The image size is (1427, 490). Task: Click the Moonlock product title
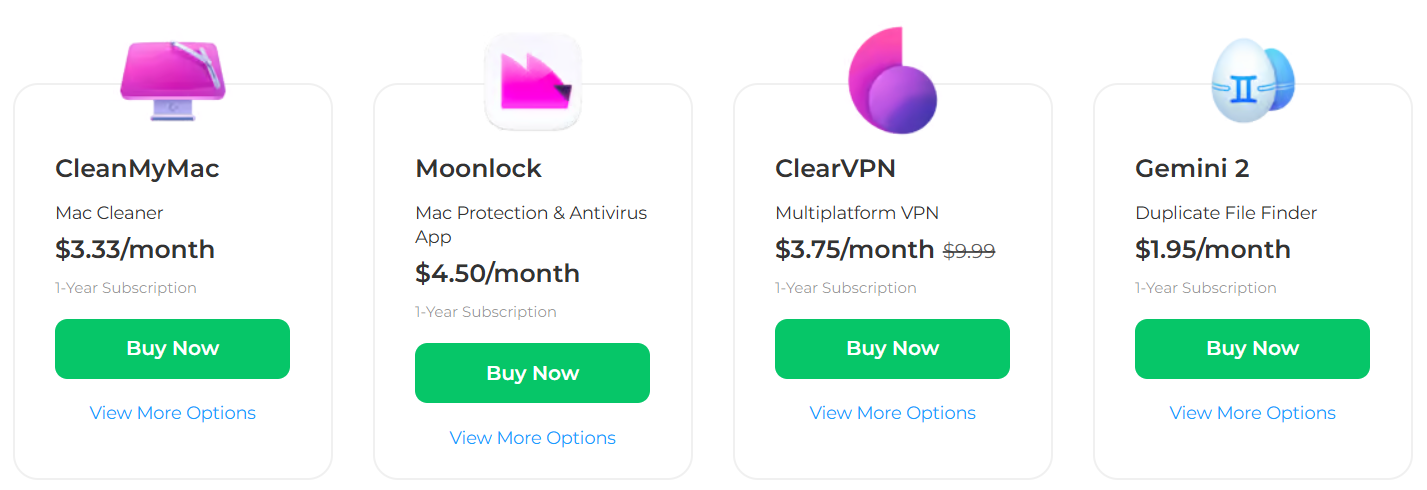[478, 169]
